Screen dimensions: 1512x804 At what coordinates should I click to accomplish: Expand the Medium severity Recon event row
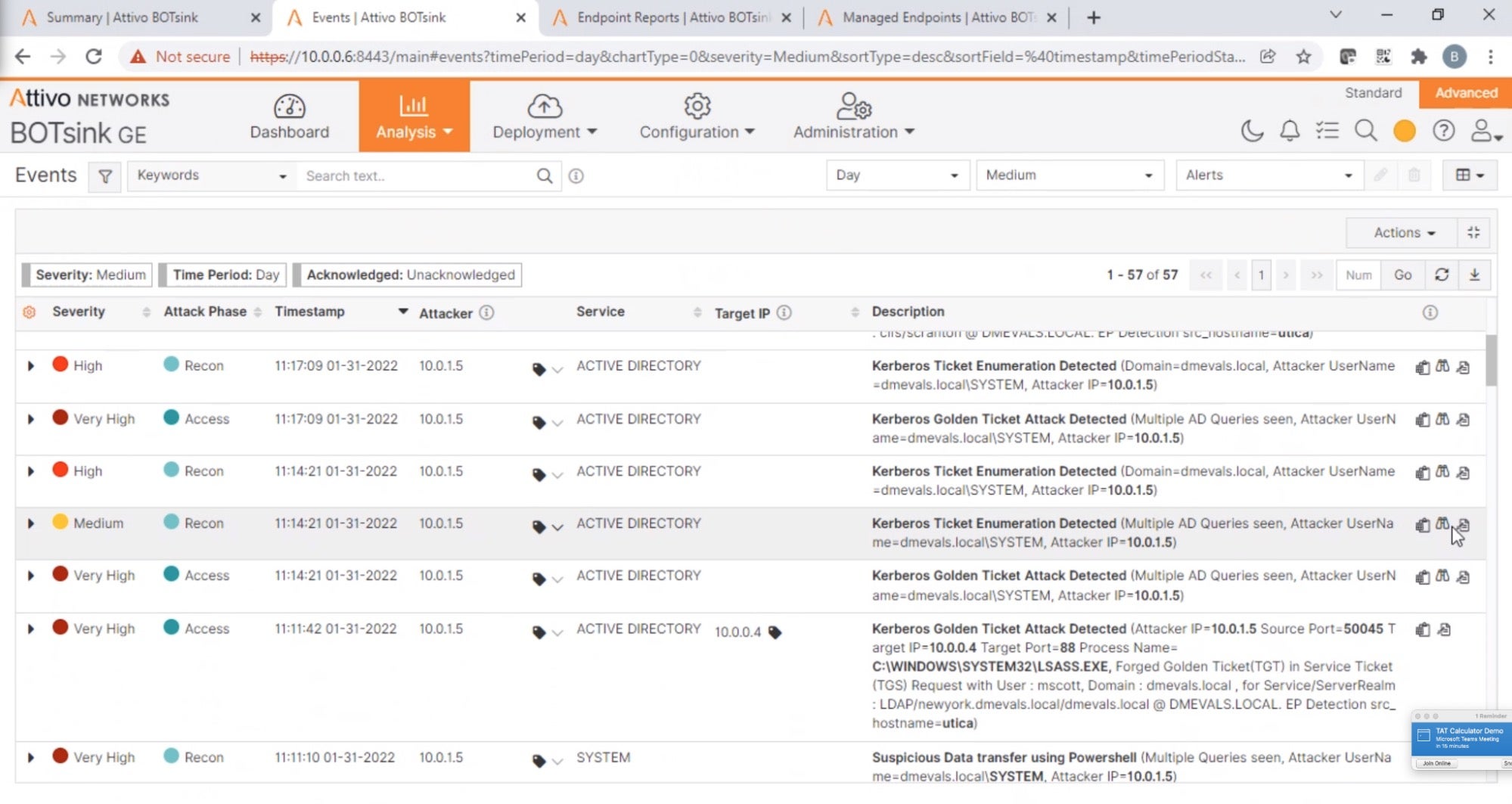(31, 523)
